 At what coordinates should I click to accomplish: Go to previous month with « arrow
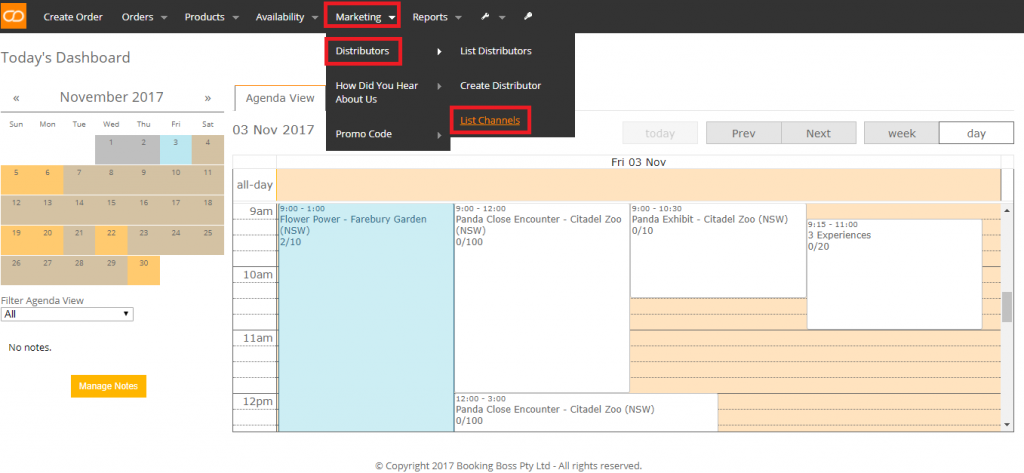pos(16,98)
